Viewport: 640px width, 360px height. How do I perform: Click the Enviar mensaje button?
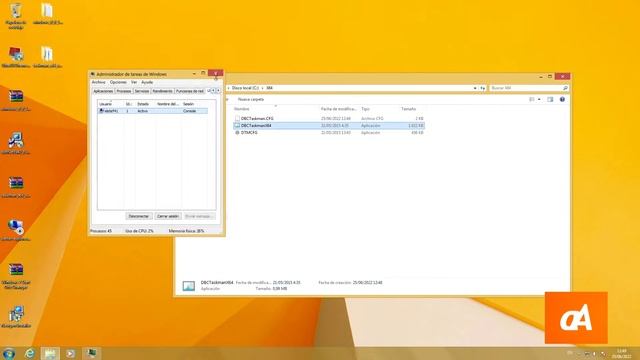[199, 216]
